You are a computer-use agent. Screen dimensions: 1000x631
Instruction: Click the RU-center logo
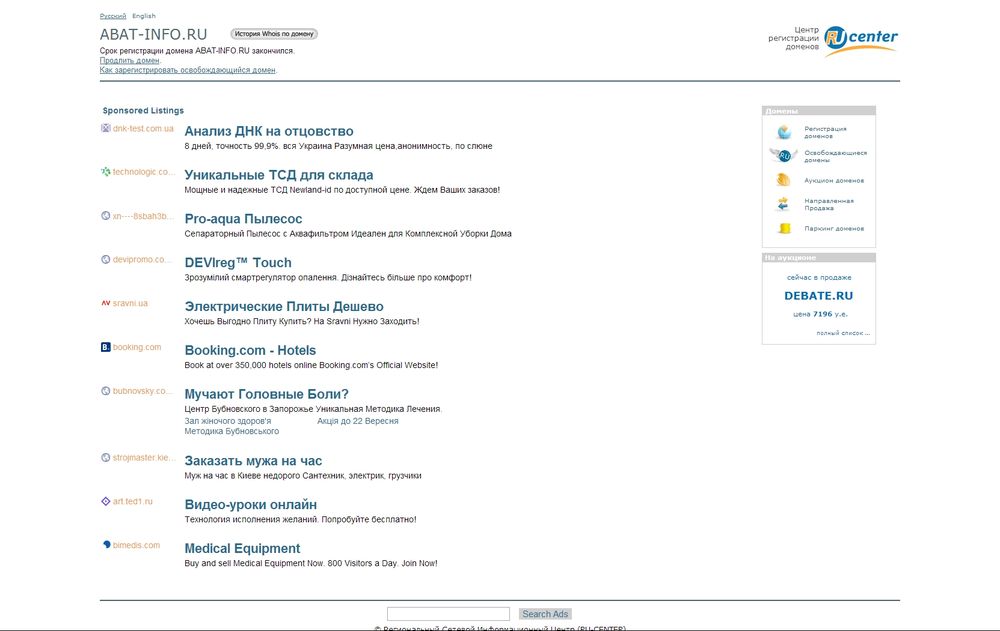coord(860,40)
